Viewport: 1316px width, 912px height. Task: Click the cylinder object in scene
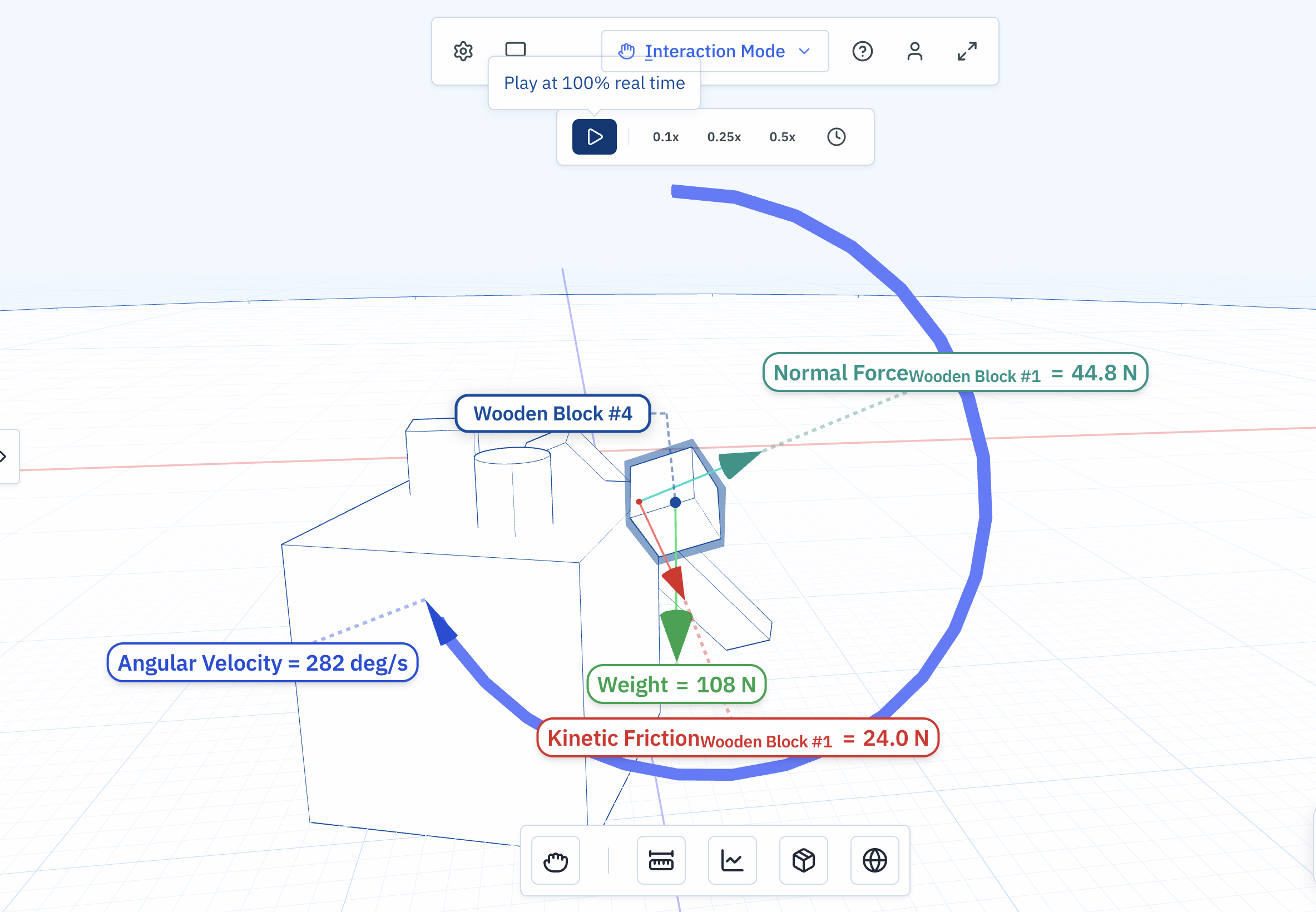(x=513, y=492)
